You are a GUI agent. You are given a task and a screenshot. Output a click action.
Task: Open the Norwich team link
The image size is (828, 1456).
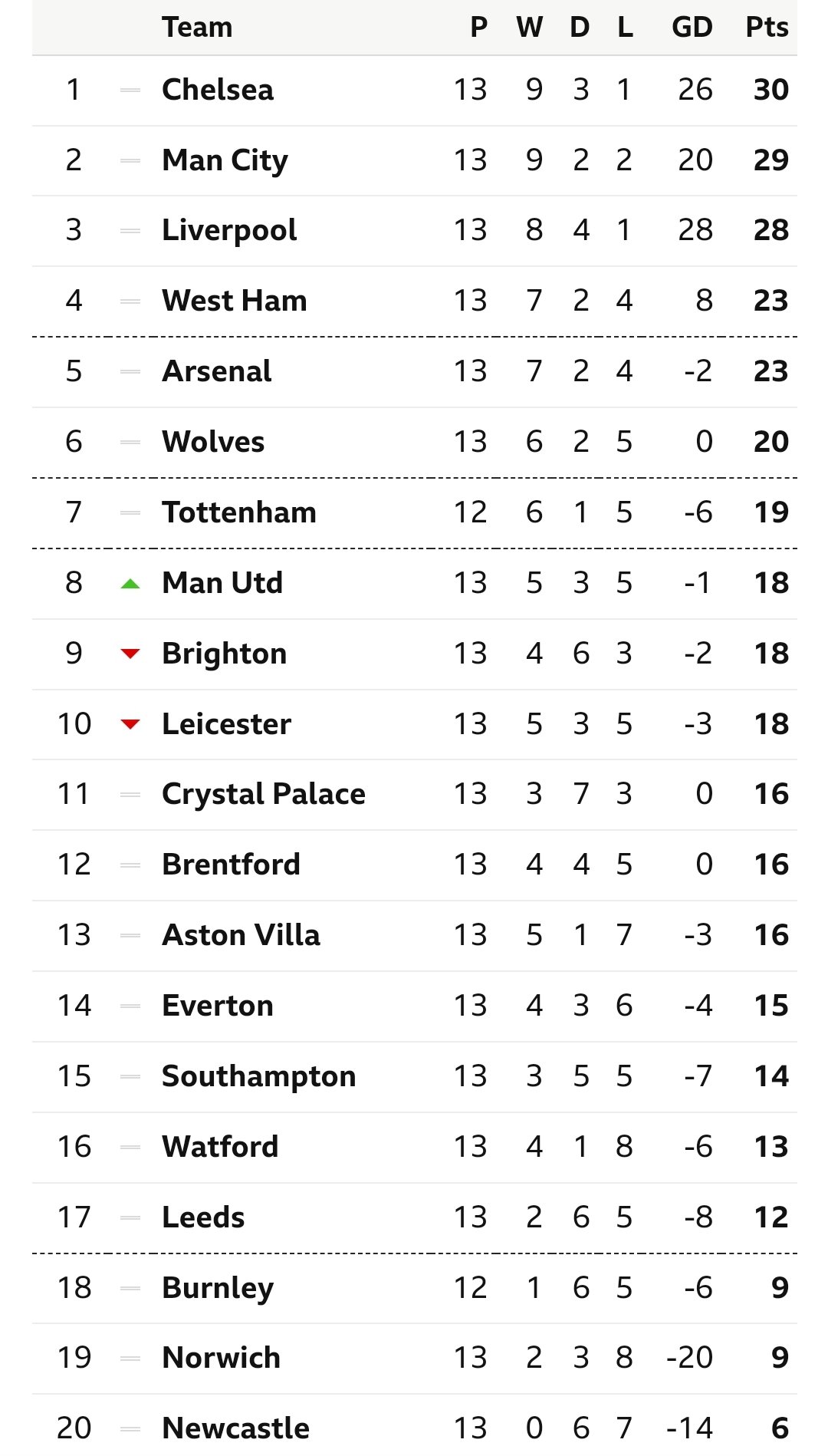click(222, 1358)
